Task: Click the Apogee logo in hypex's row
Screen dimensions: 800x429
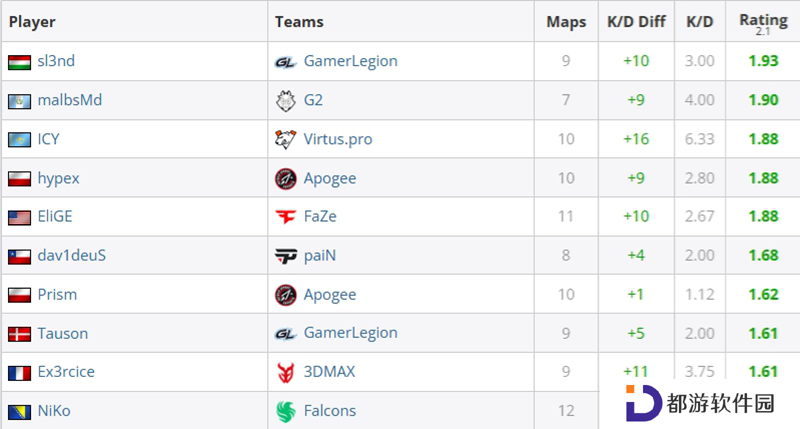Action: pyautogui.click(x=285, y=179)
